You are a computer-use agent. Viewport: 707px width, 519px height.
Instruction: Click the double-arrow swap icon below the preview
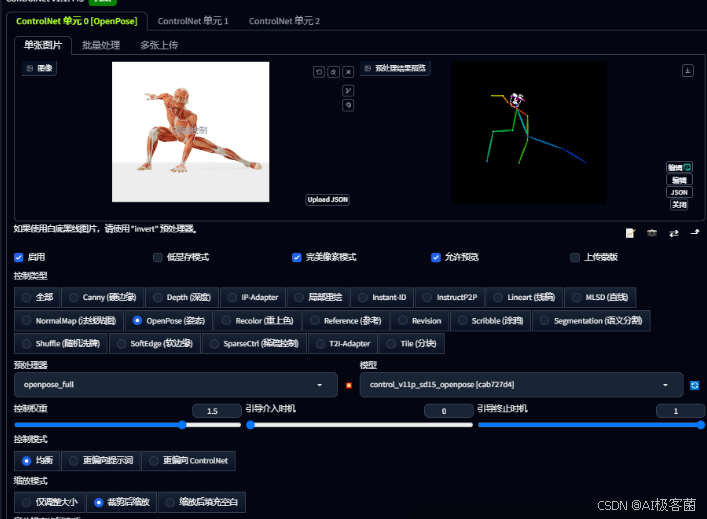[x=674, y=233]
